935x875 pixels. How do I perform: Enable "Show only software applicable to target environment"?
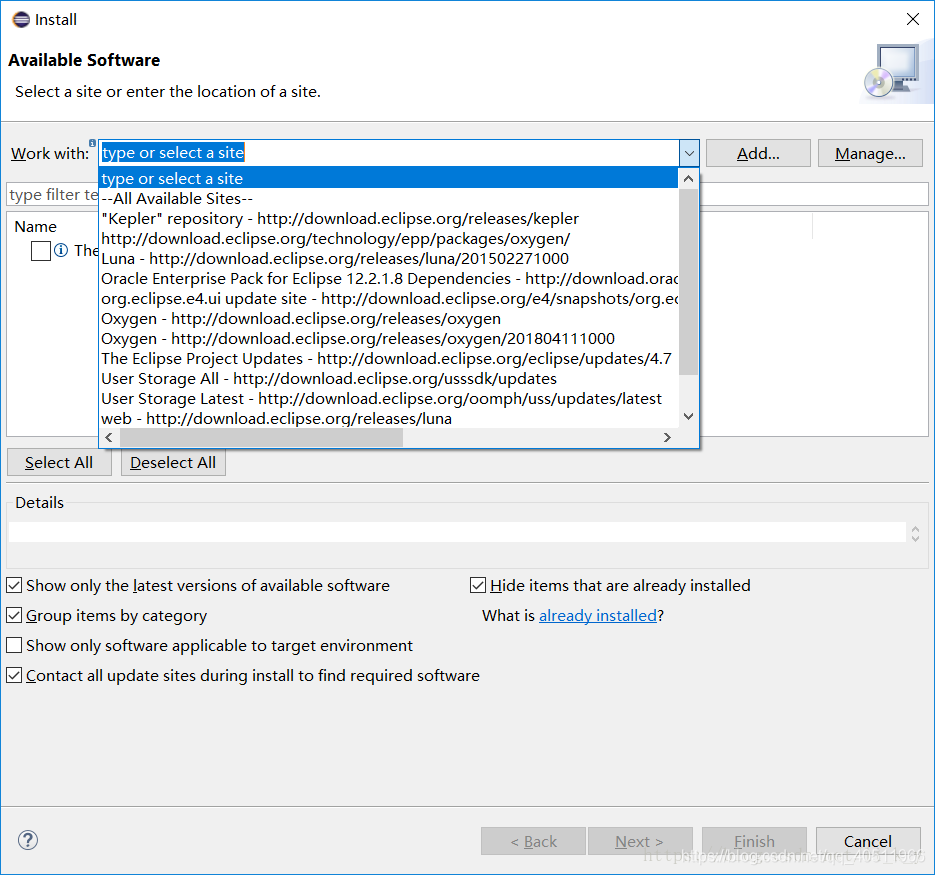point(14,645)
